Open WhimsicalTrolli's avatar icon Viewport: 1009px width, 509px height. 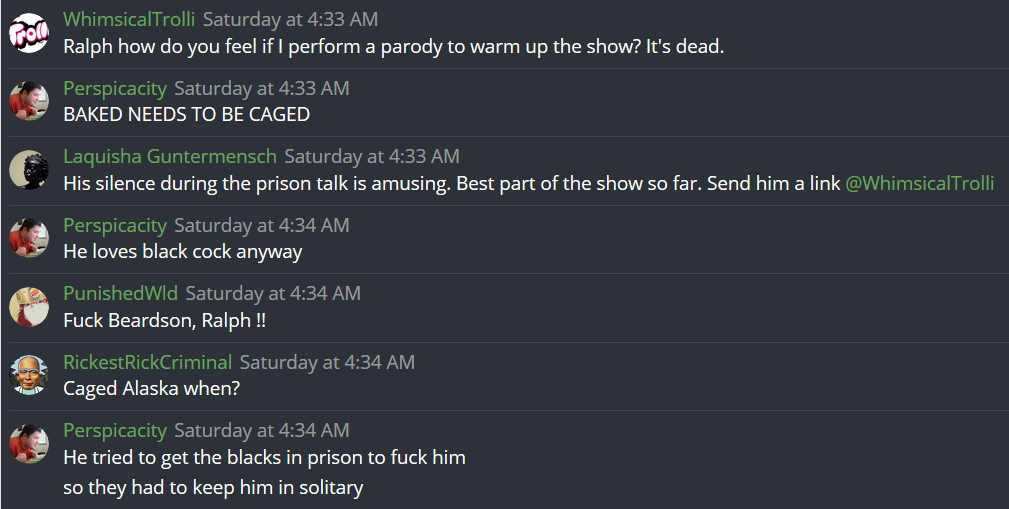coord(29,32)
